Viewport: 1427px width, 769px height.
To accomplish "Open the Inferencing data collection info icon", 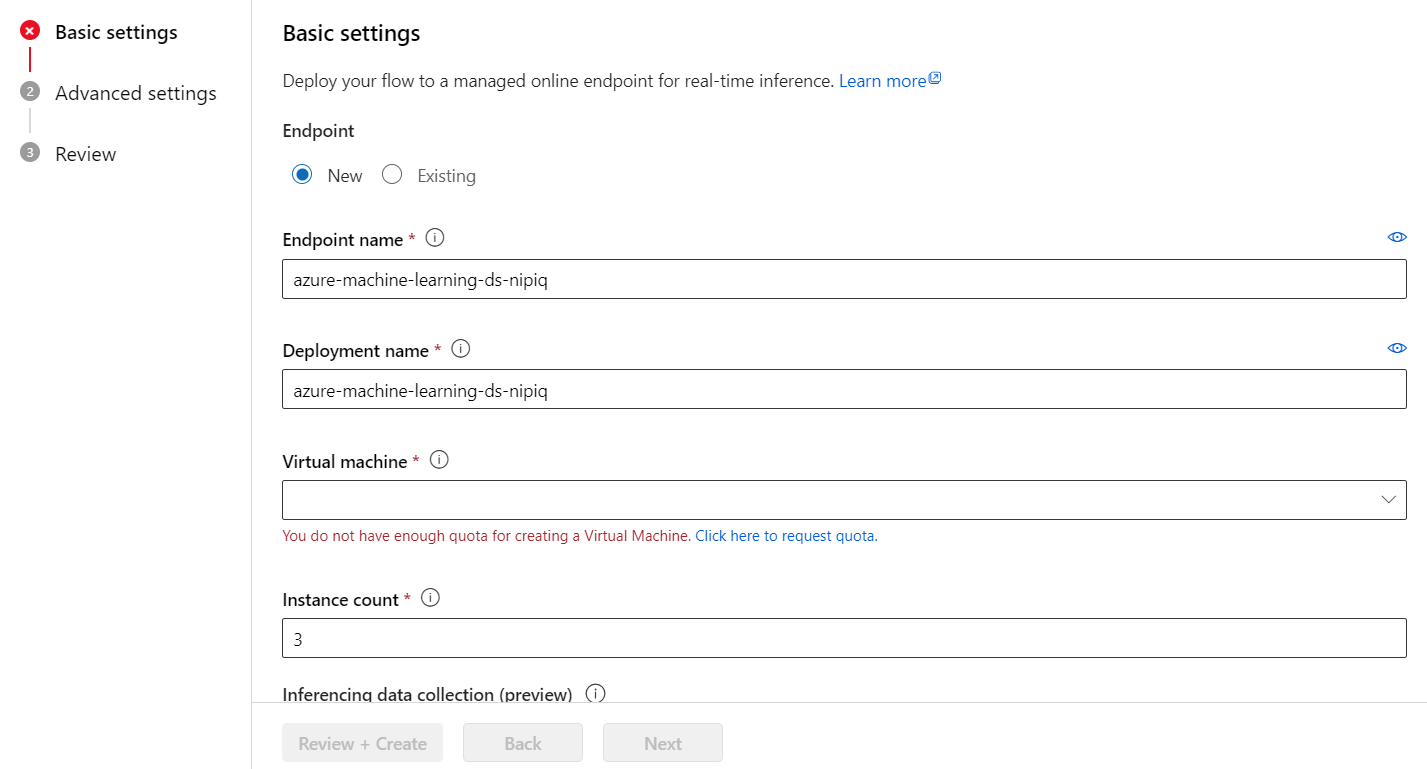I will click(x=595, y=691).
